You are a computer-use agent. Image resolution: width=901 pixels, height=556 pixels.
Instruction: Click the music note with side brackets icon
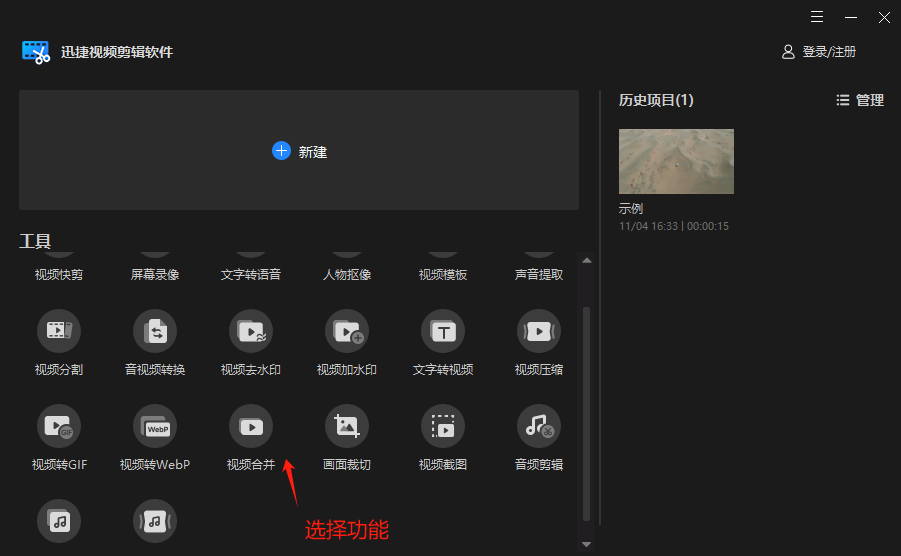(155, 522)
